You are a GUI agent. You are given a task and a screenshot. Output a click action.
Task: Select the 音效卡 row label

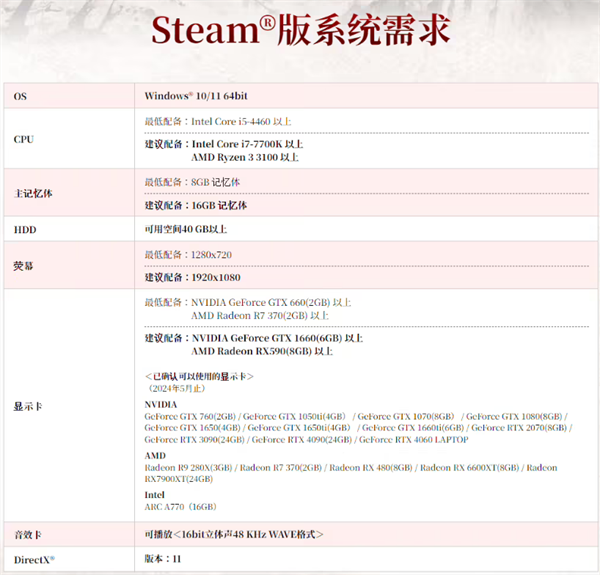pyautogui.click(x=28, y=535)
